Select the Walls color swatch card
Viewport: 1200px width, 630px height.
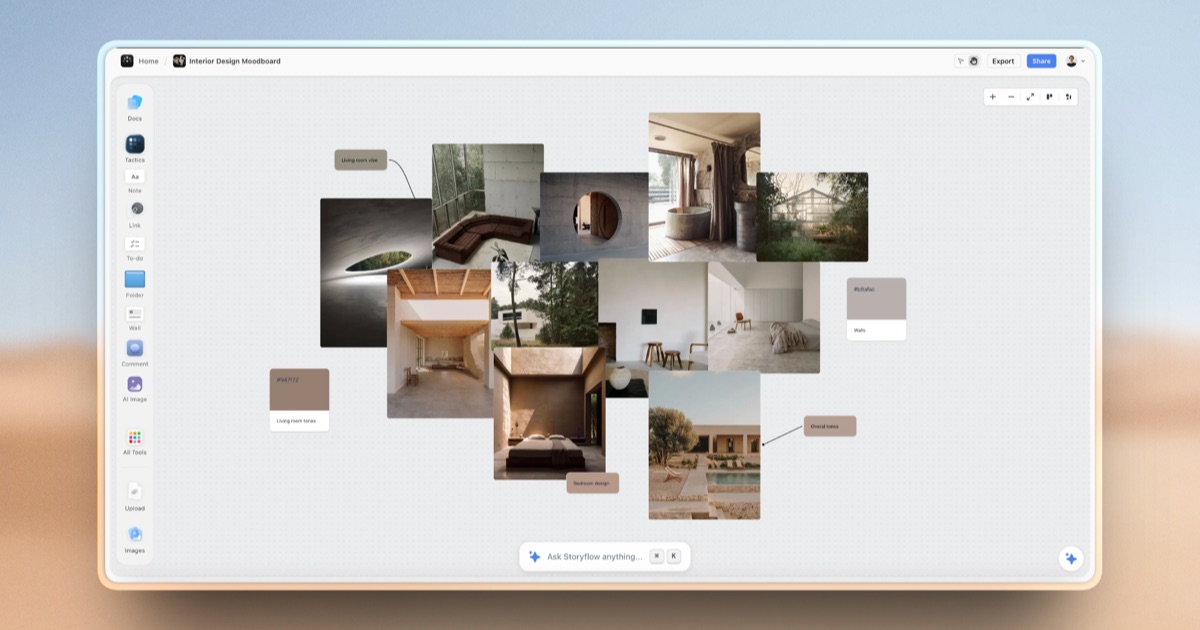[876, 309]
